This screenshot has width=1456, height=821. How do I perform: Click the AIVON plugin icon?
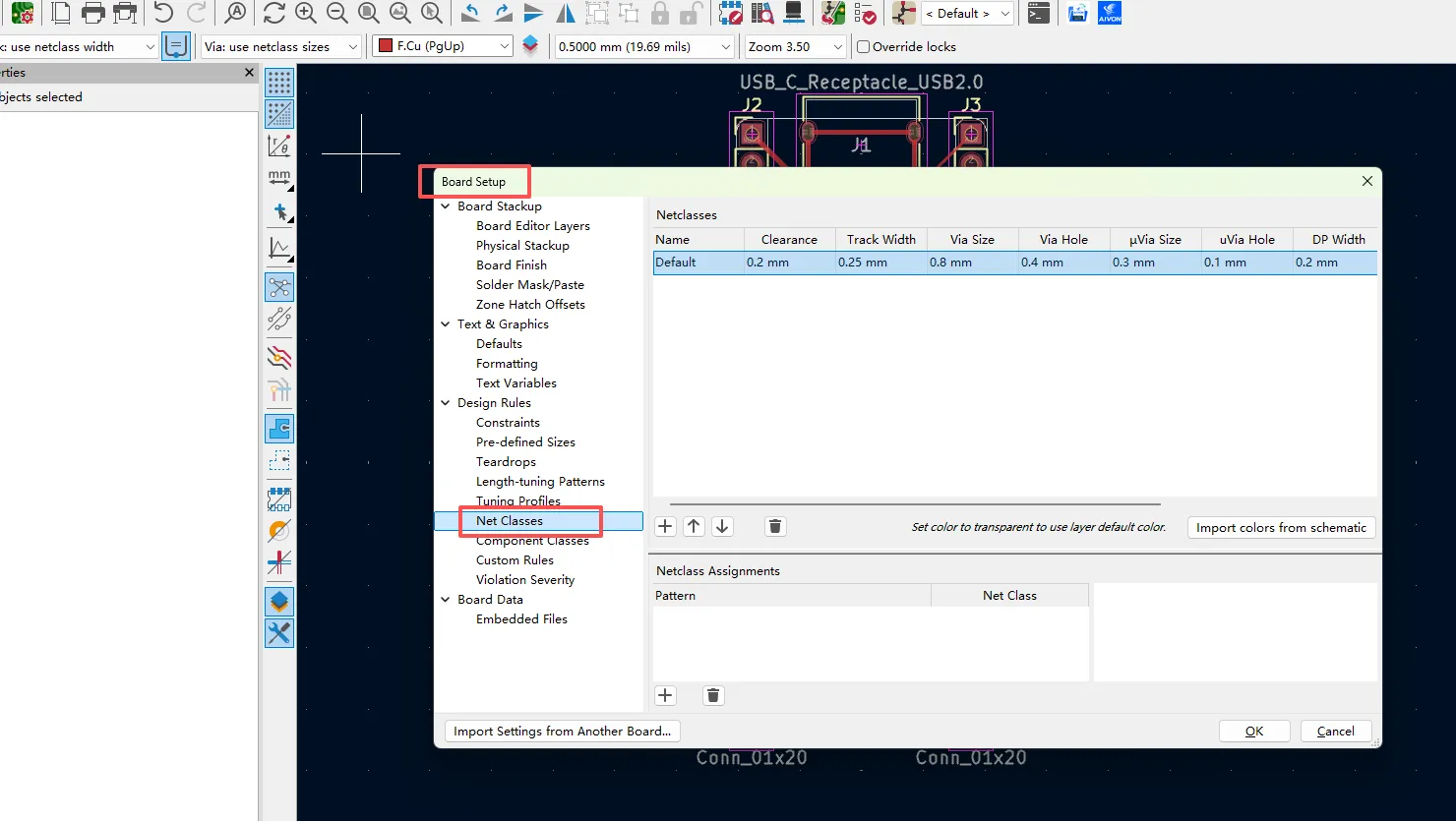pyautogui.click(x=1110, y=13)
